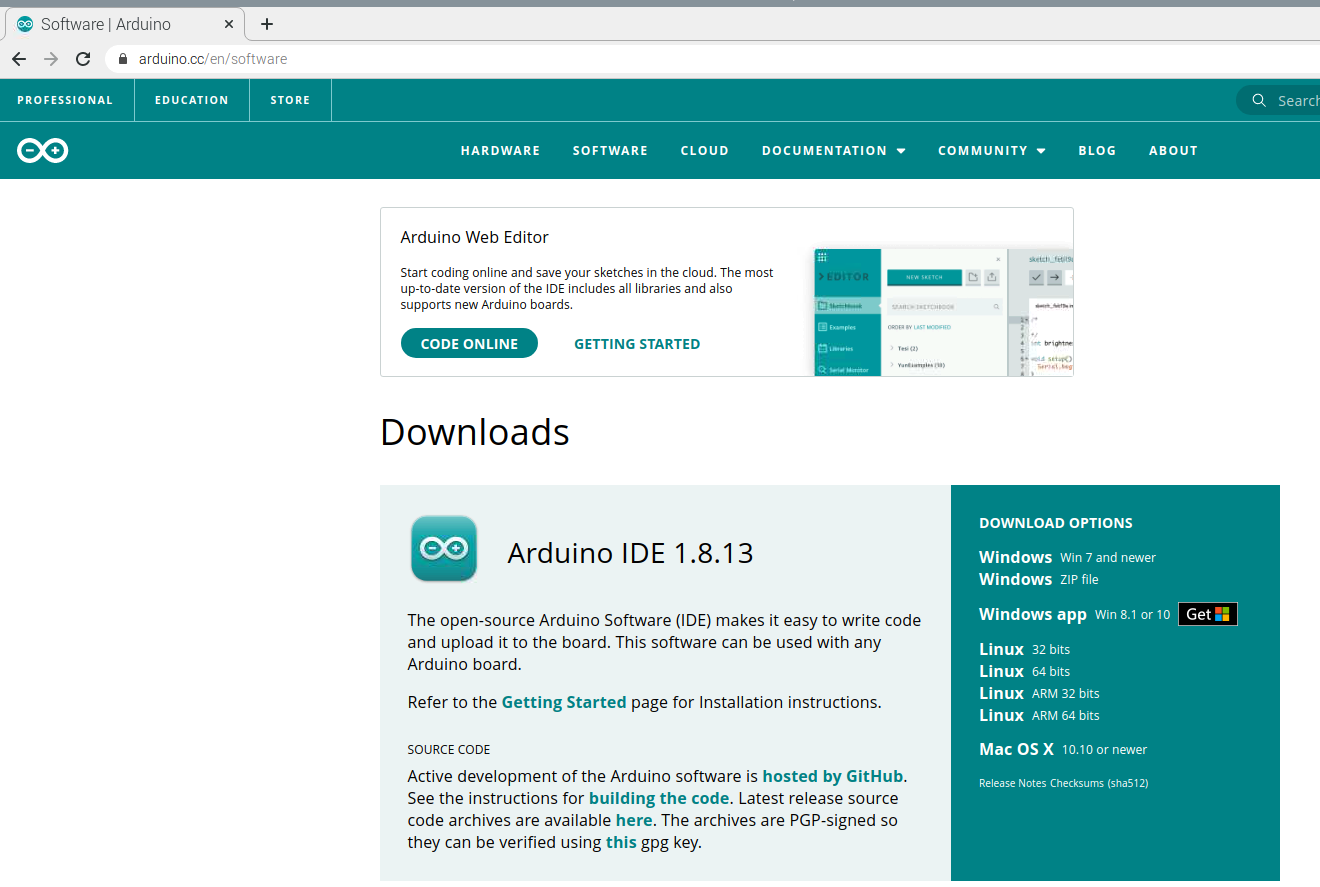The width and height of the screenshot is (1320, 887).
Task: Download the Windows ZIP file
Action: (1038, 579)
